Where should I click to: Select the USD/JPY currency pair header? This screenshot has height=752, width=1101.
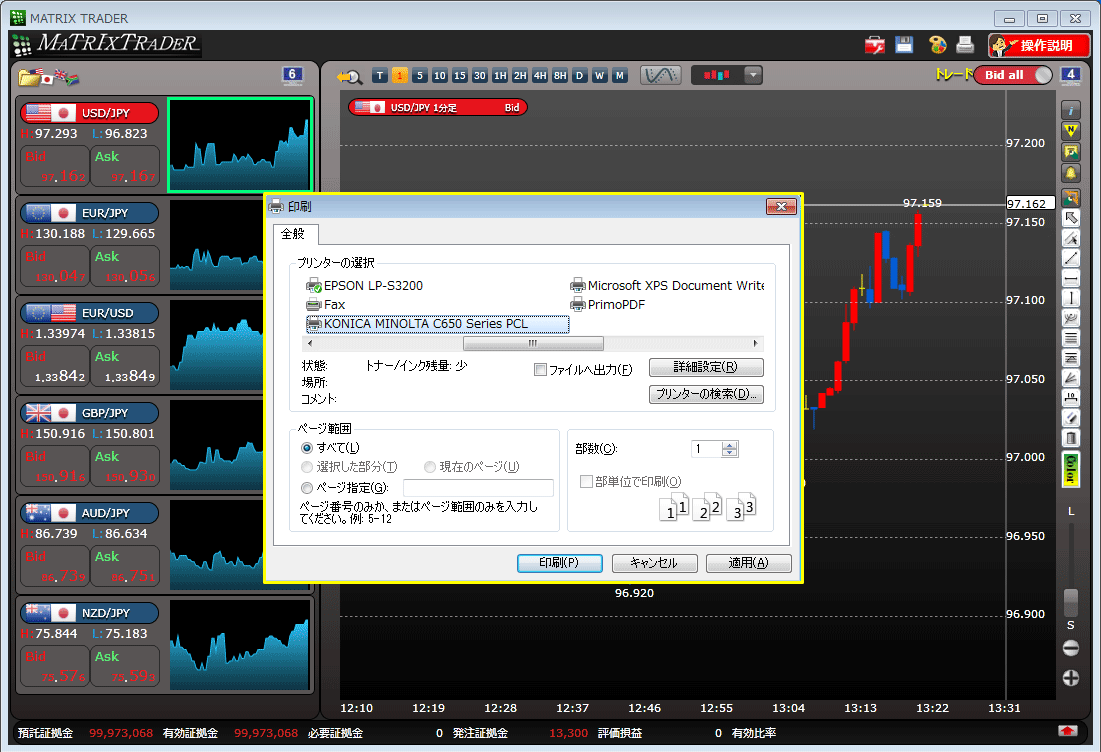[x=90, y=113]
